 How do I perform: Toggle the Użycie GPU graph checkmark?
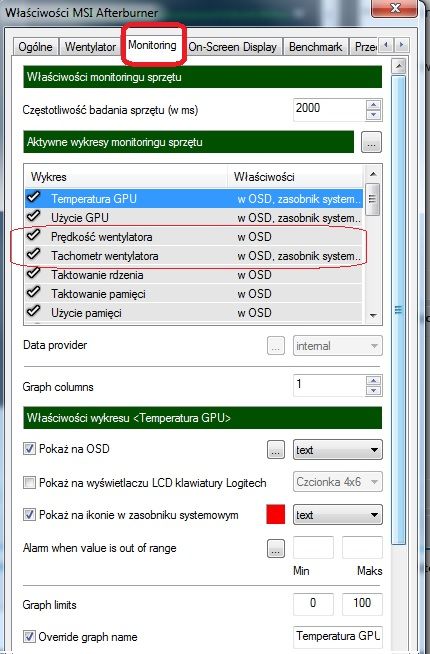[33, 216]
